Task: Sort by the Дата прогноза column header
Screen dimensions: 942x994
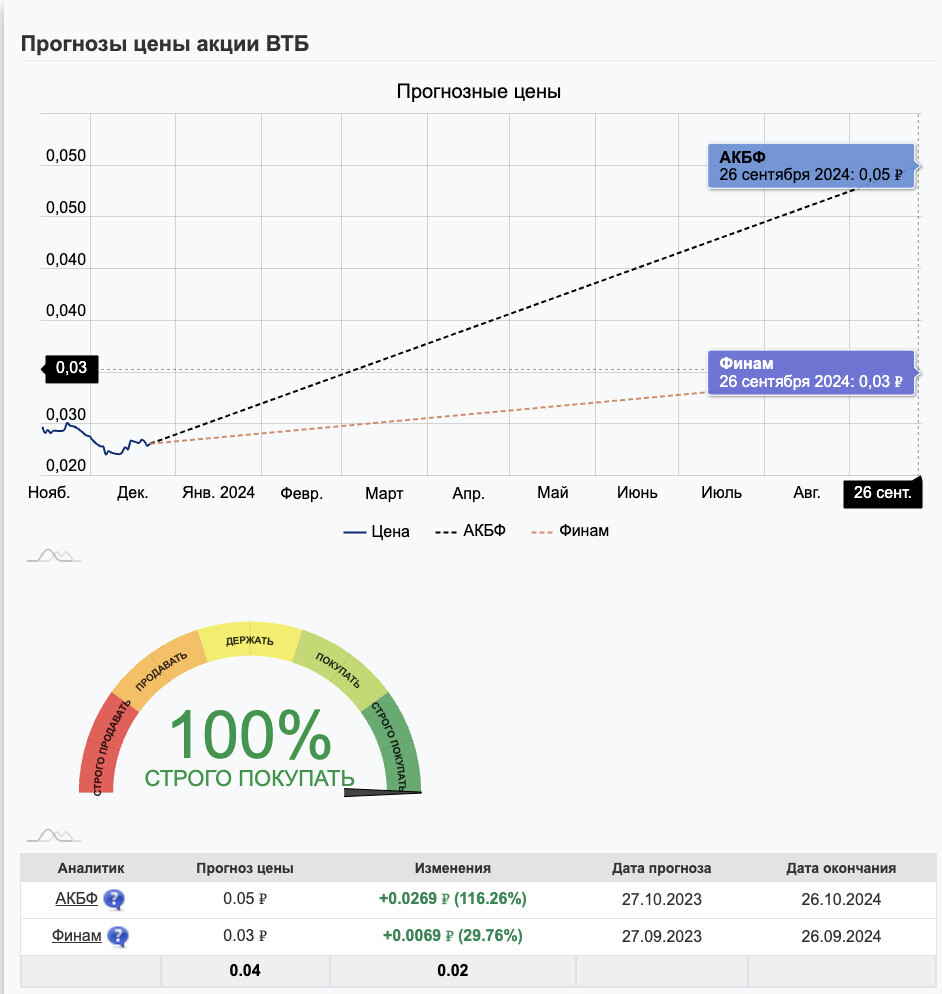Action: tap(661, 868)
